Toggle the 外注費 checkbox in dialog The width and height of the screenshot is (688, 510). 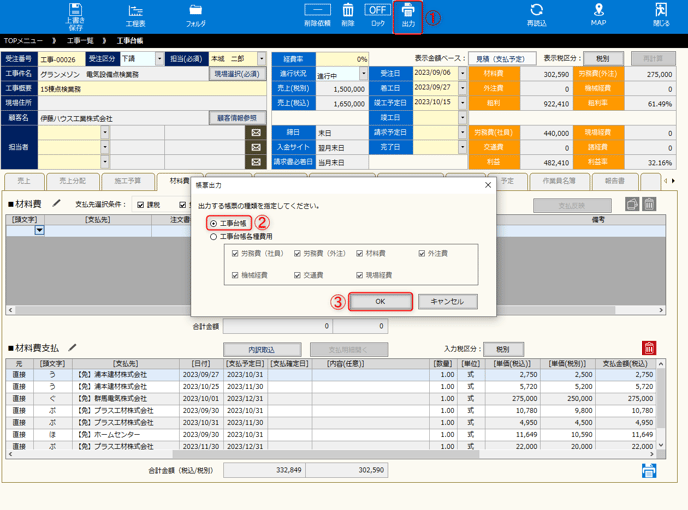tap(422, 253)
